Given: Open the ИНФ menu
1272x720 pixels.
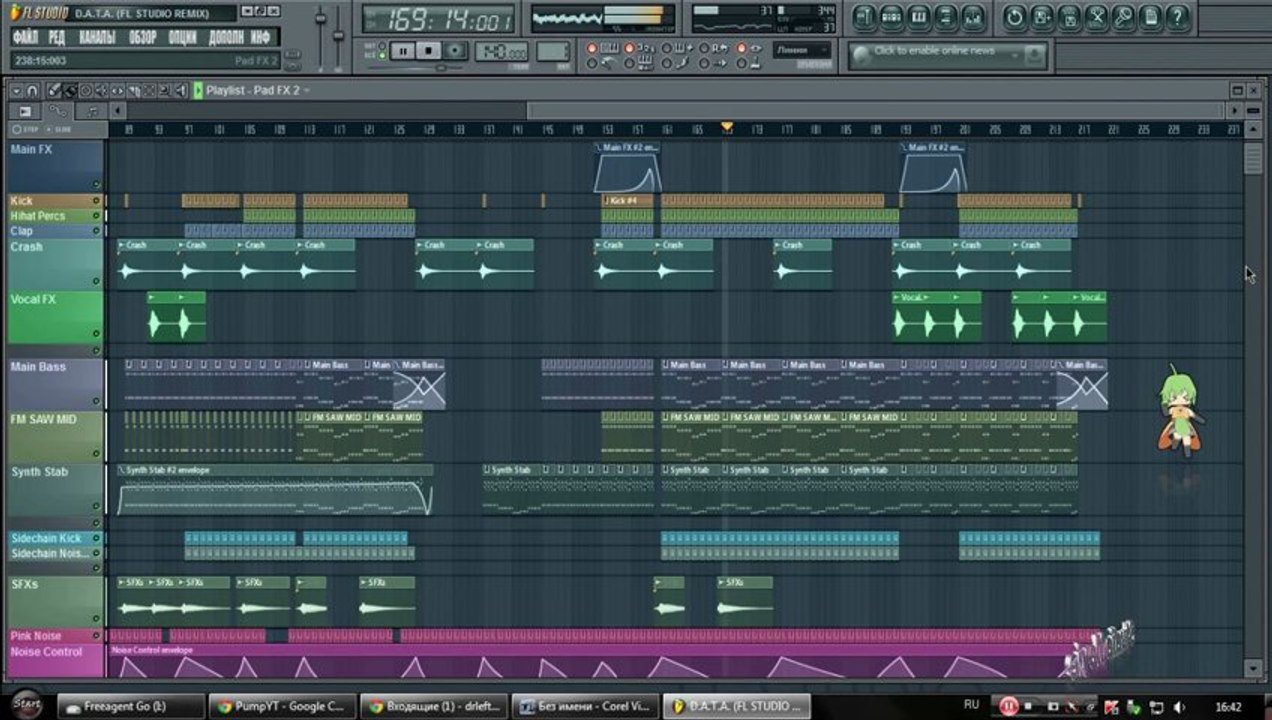Looking at the screenshot, I should point(260,37).
